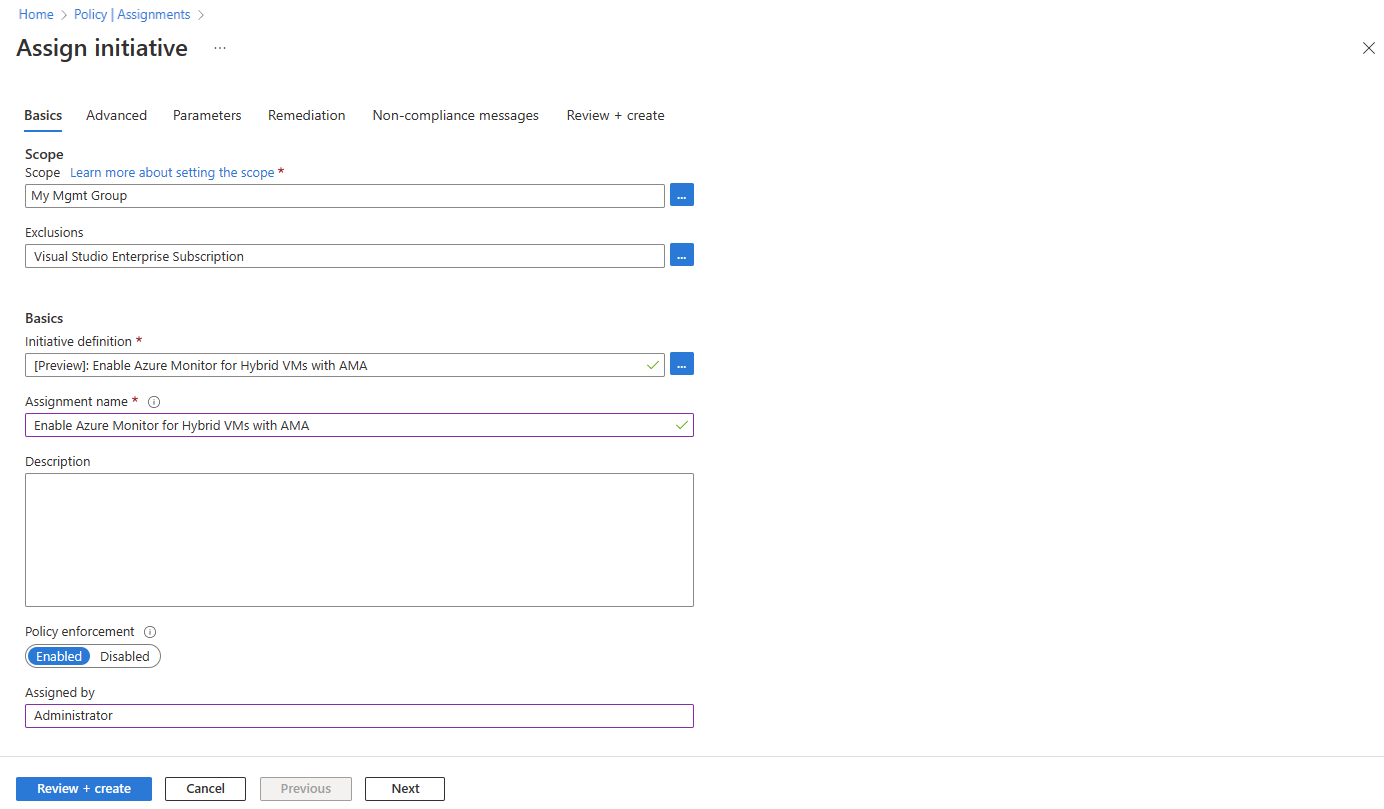Click the Policy enforcement info icon
1384x809 pixels.
150,632
